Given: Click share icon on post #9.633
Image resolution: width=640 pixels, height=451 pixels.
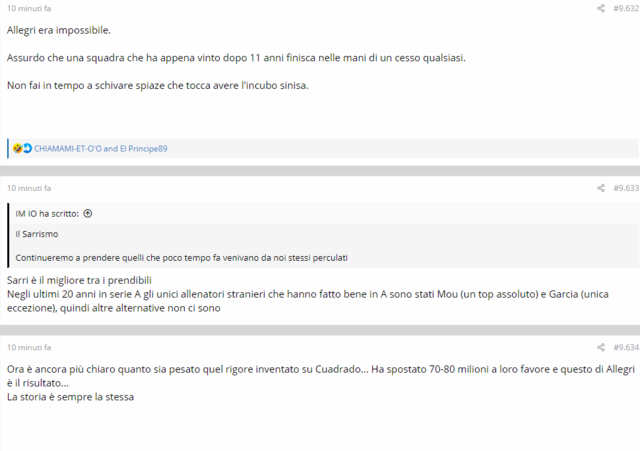Looking at the screenshot, I should (601, 188).
